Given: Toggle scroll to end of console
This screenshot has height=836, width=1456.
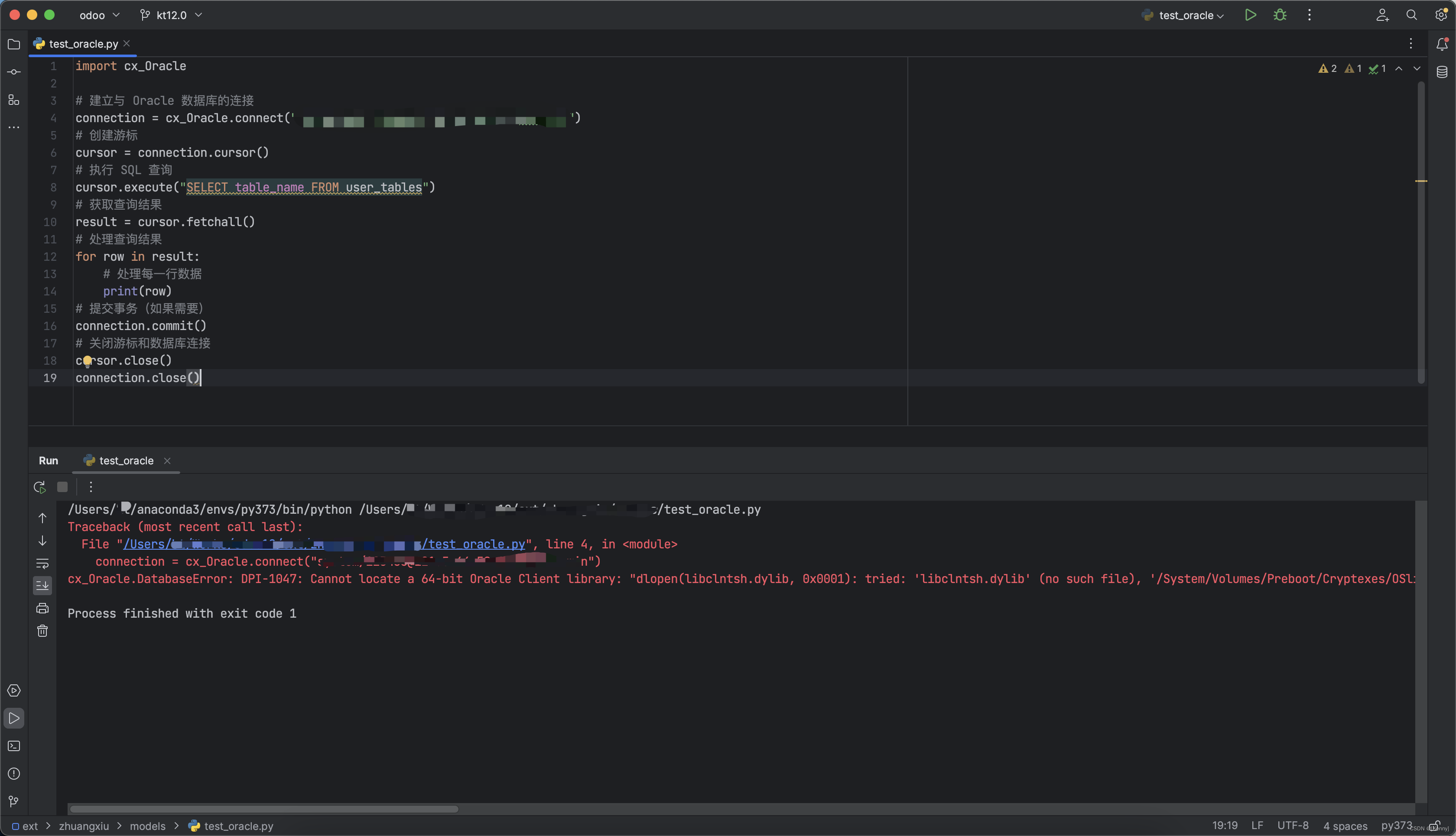Looking at the screenshot, I should (x=42, y=586).
